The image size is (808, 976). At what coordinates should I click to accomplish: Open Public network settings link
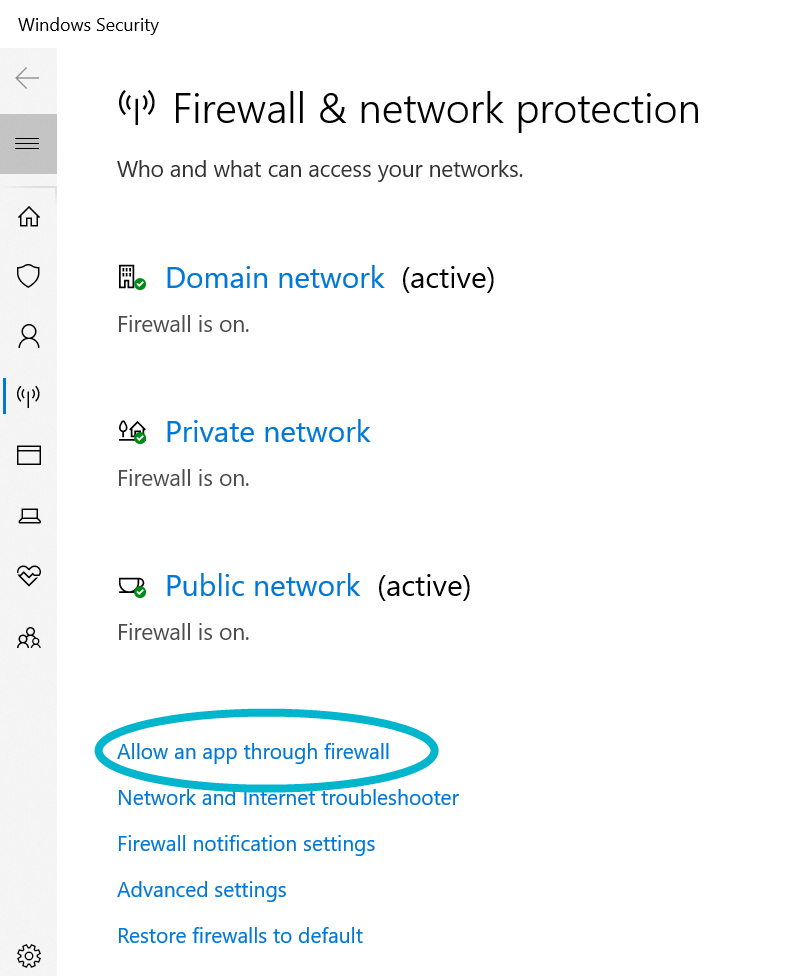263,586
